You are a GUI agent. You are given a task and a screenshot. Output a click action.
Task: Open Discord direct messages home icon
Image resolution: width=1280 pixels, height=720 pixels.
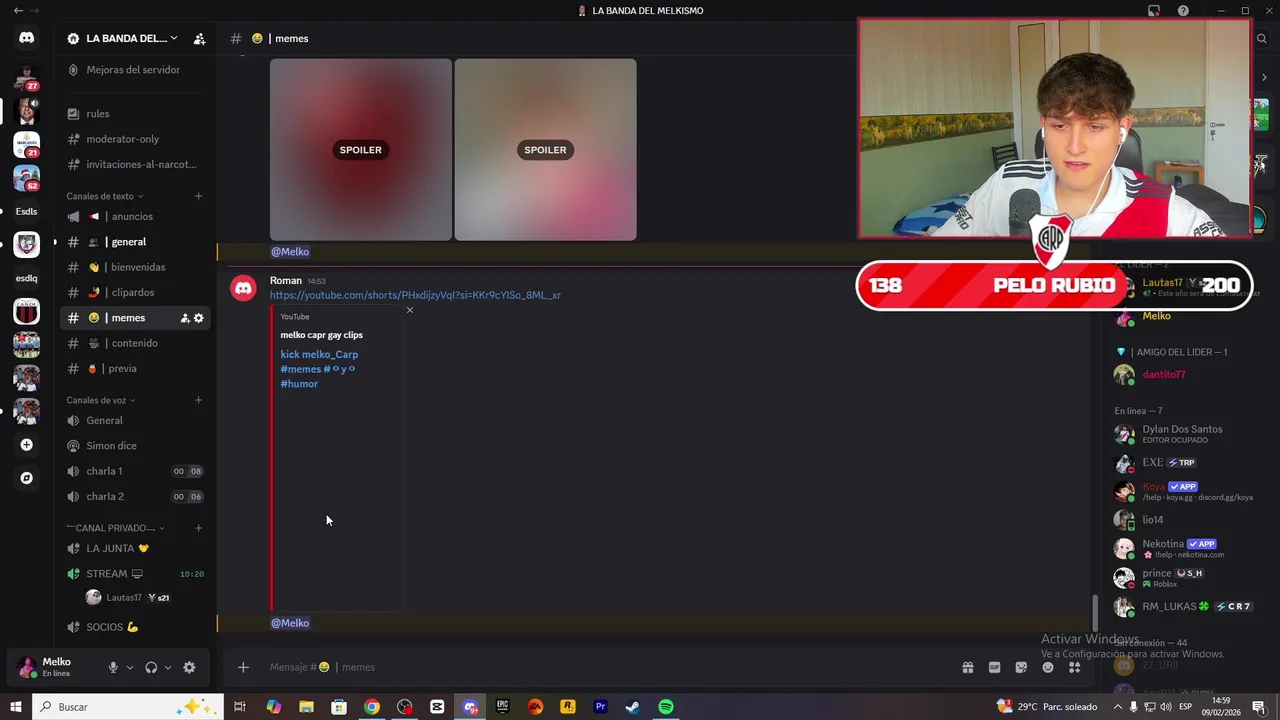pos(27,38)
